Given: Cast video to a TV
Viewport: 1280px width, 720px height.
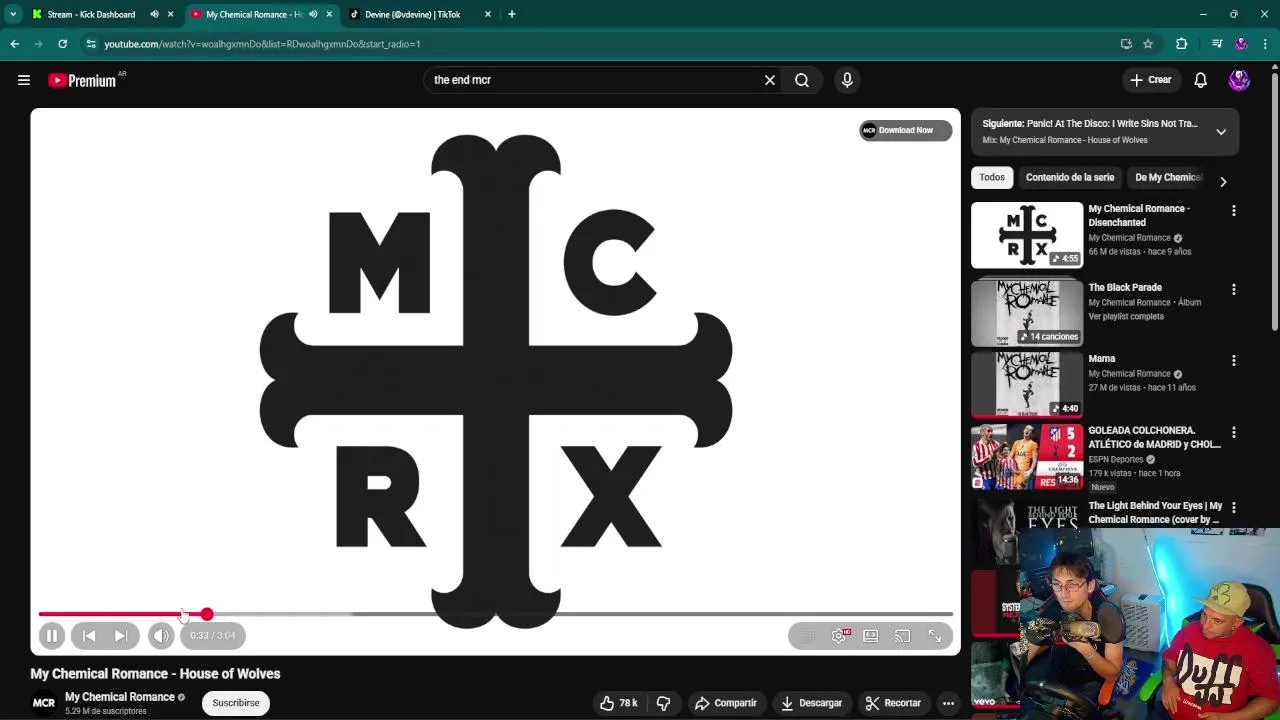Looking at the screenshot, I should click(x=903, y=636).
